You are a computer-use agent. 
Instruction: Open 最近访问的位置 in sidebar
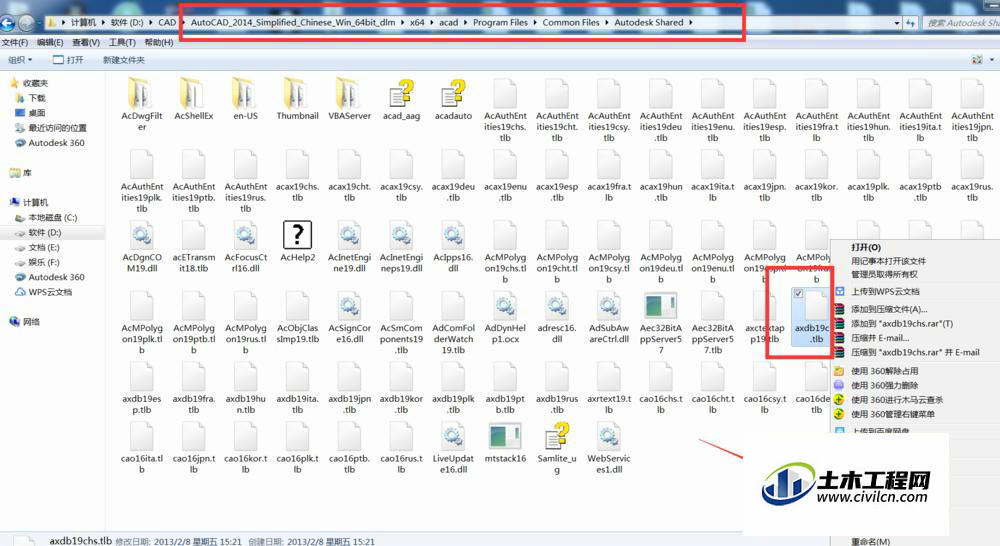click(x=57, y=128)
